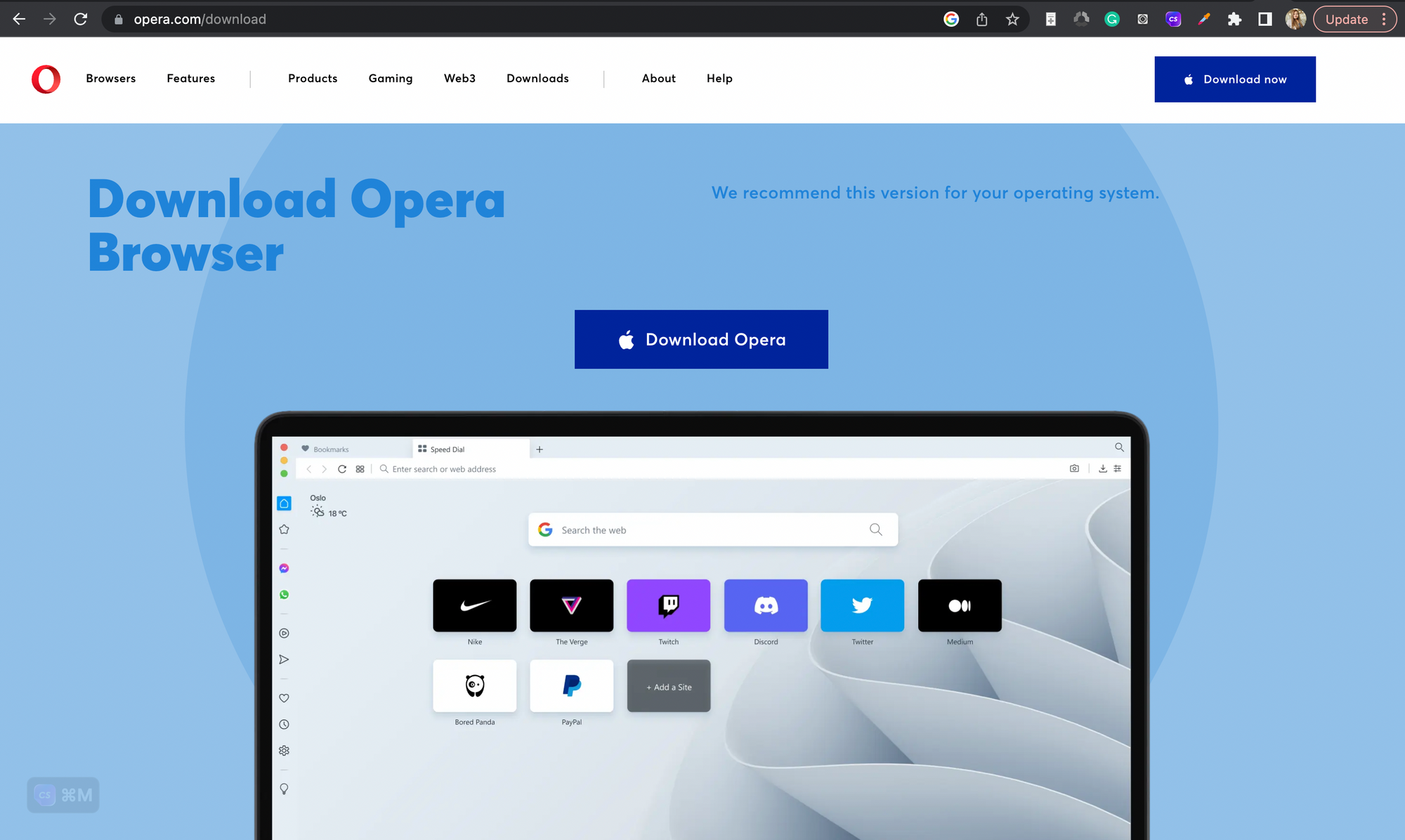Image resolution: width=1405 pixels, height=840 pixels.
Task: Click the blue Download Opera button
Action: [x=701, y=339]
